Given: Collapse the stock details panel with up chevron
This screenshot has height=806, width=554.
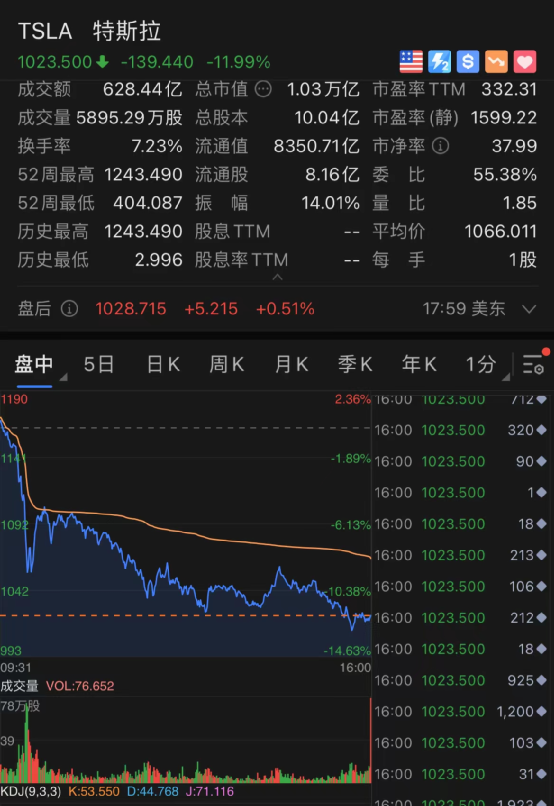Looking at the screenshot, I should [277, 278].
